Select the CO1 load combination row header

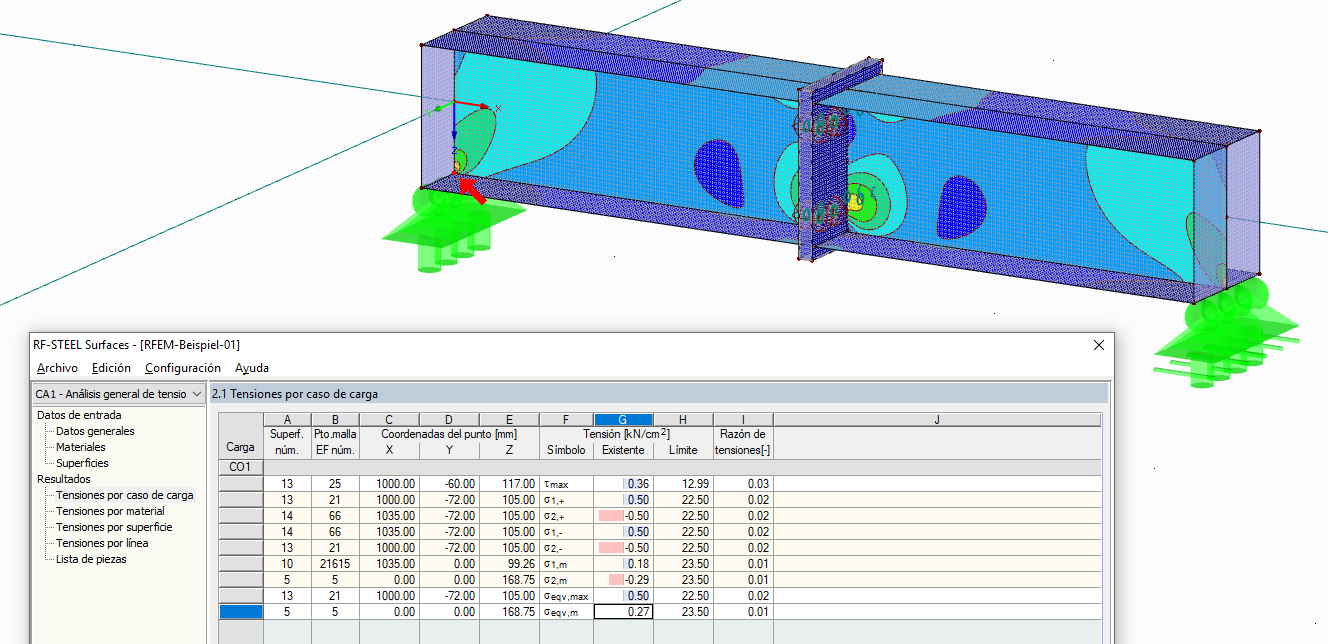(x=240, y=466)
